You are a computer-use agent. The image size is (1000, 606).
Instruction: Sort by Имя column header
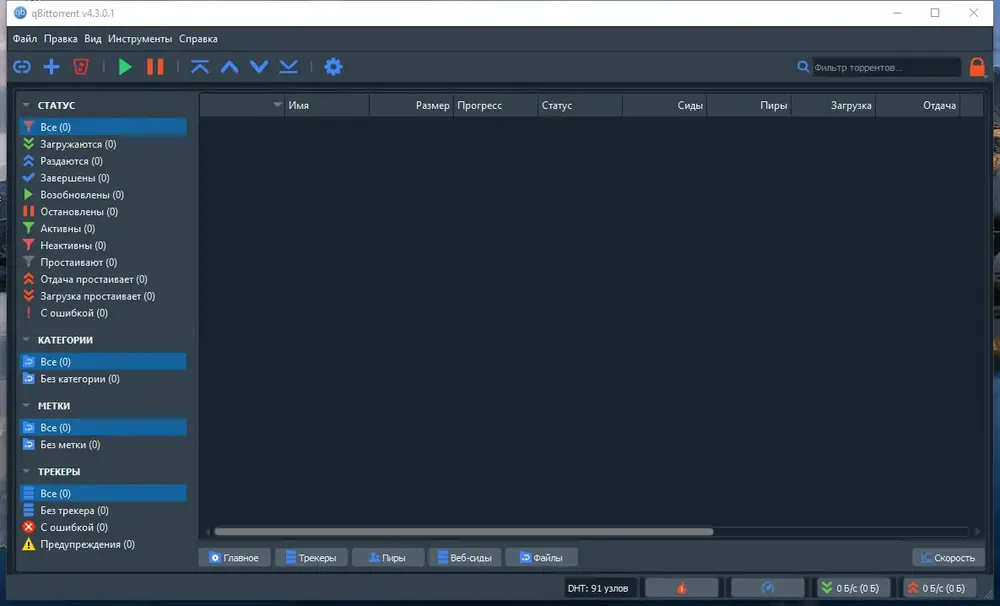327,105
